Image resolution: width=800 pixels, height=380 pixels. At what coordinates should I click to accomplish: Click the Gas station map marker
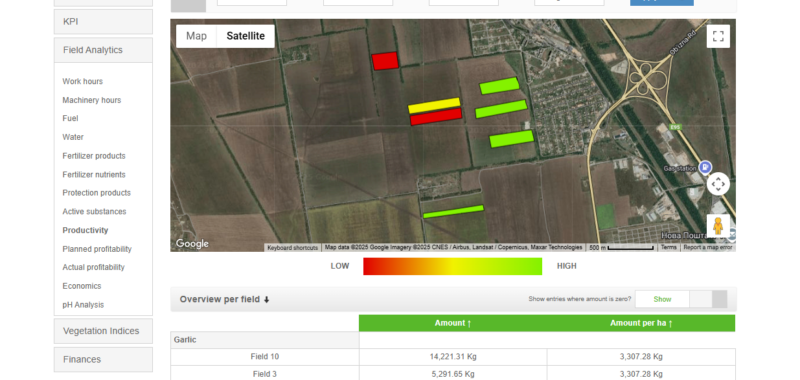pyautogui.click(x=705, y=166)
